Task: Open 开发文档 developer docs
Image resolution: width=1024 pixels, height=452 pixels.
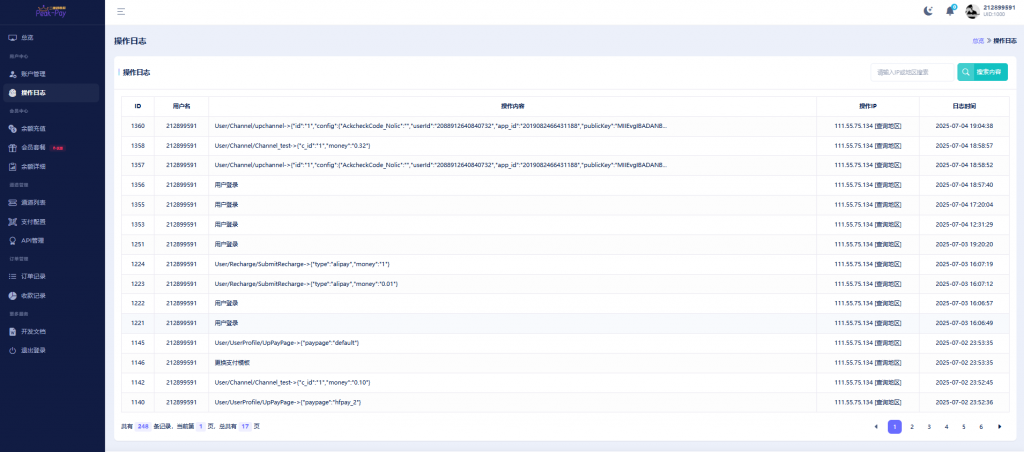Action: coord(33,331)
